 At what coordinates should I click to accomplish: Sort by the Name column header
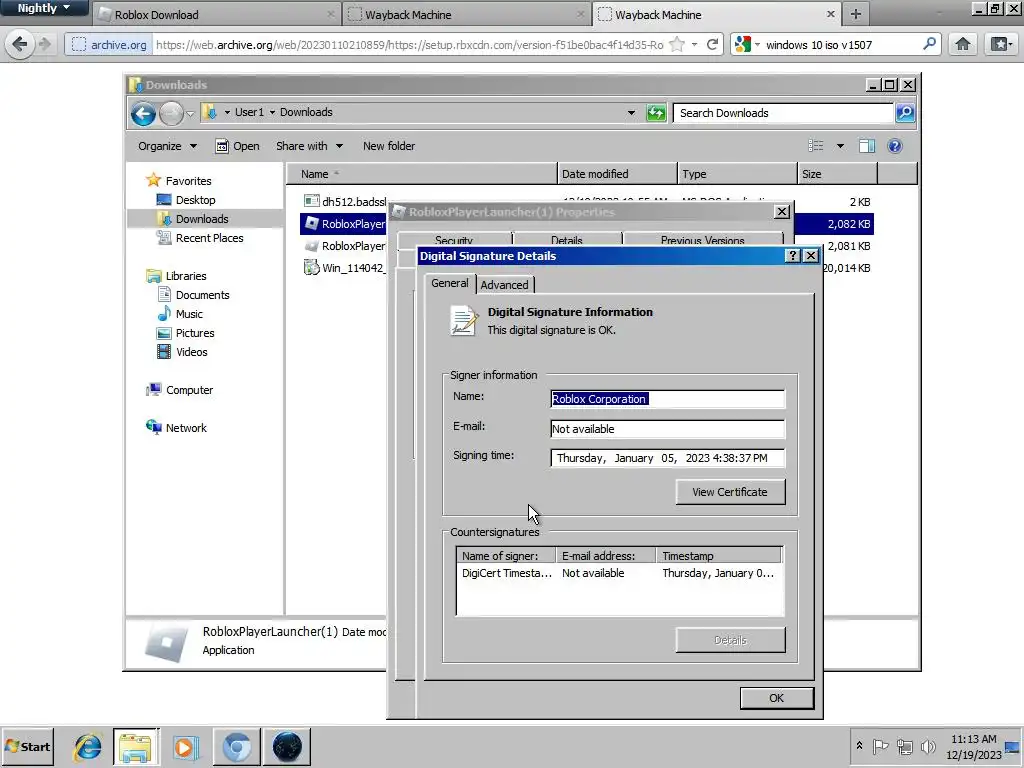[x=421, y=174]
